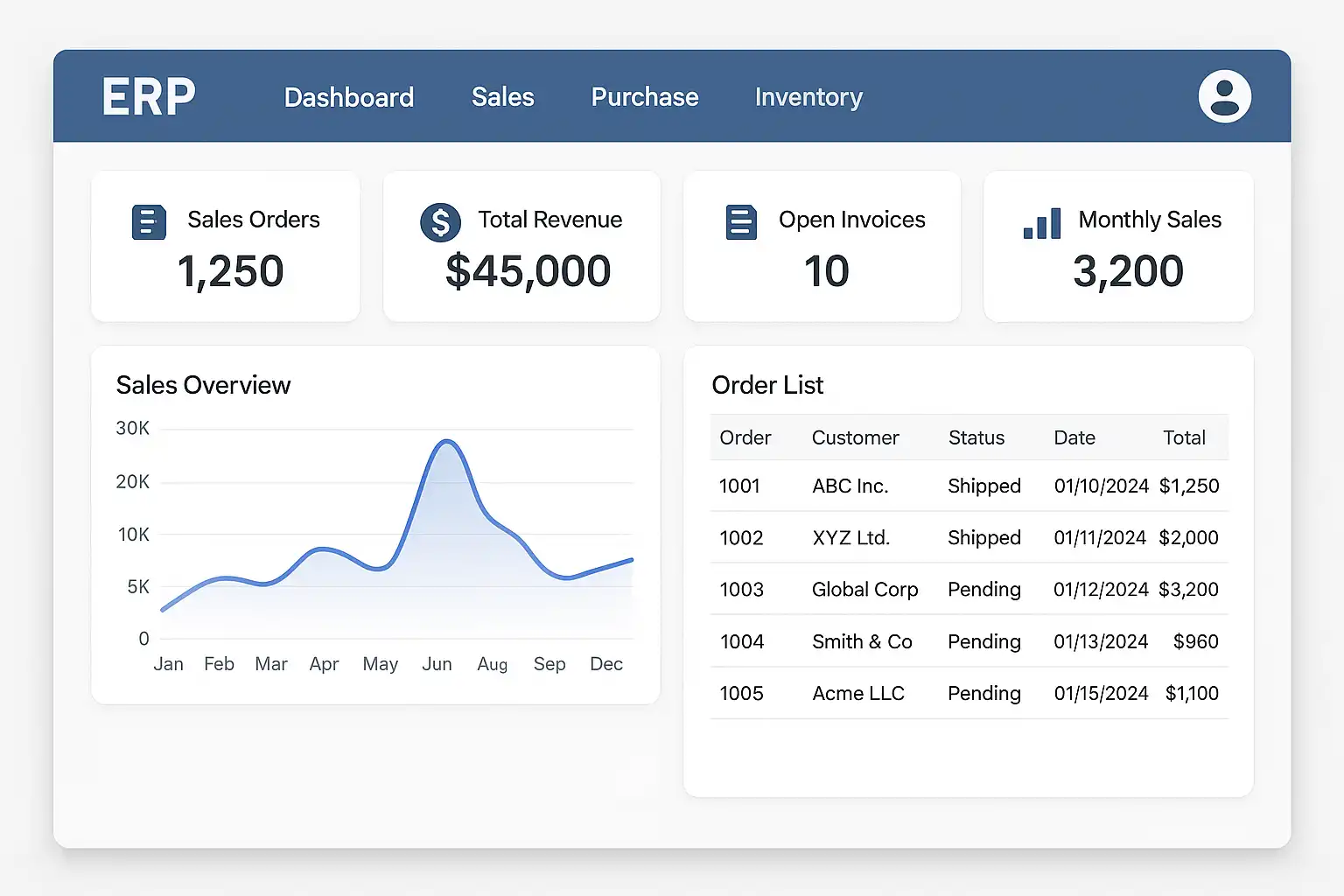Viewport: 1344px width, 896px height.
Task: Navigate to the Inventory section
Action: 808,97
